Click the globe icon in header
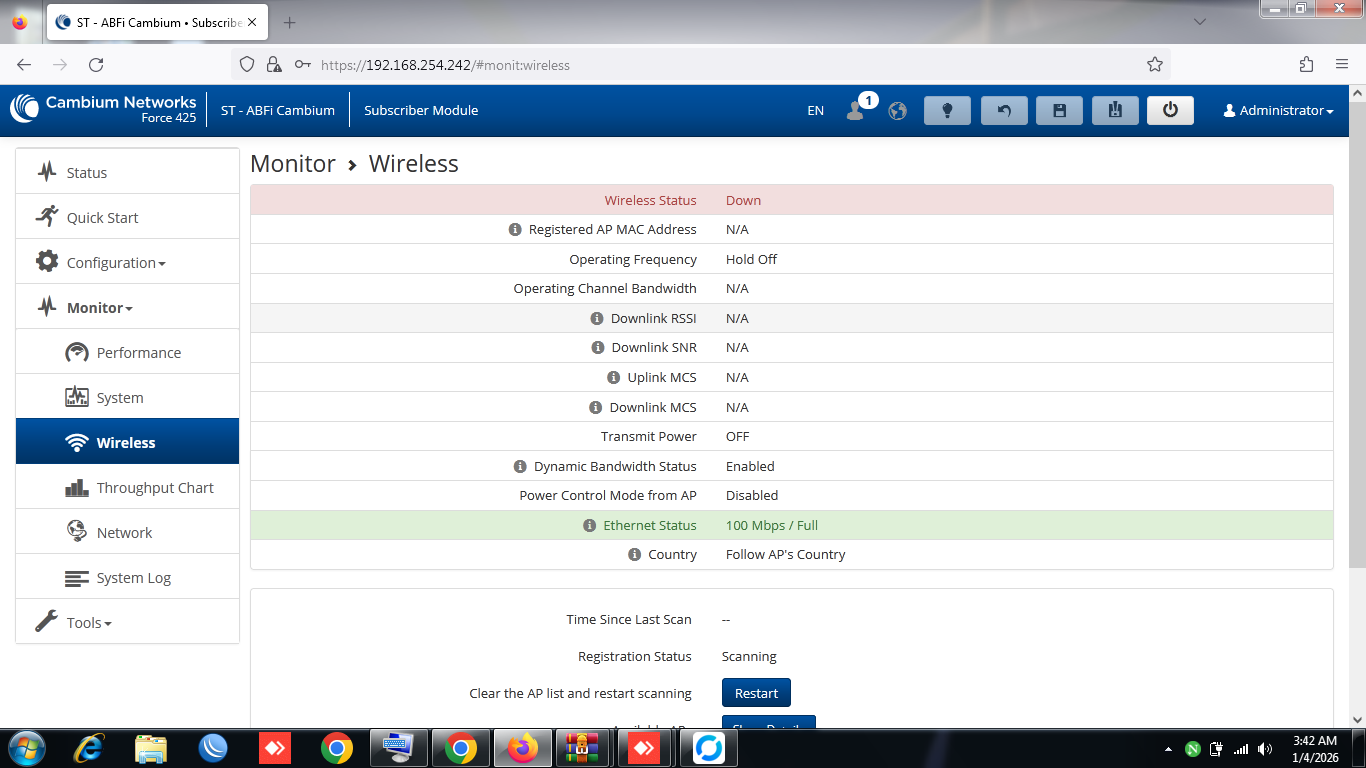1366x768 pixels. click(898, 111)
